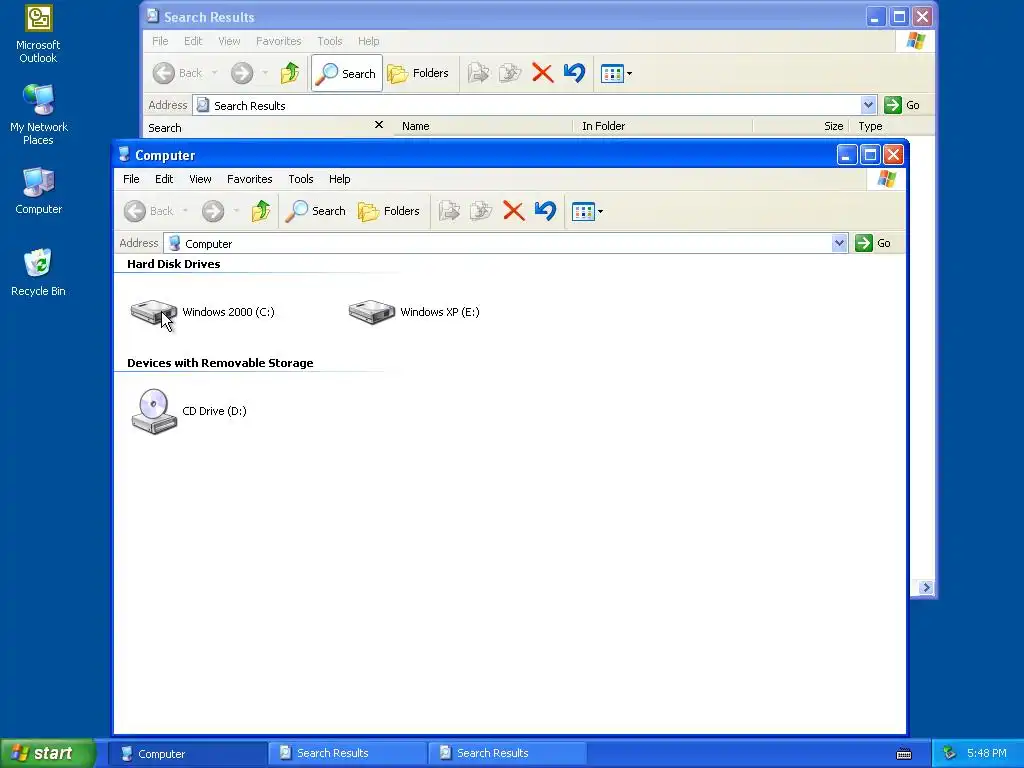Switch to Computer taskbar button
This screenshot has width=1024, height=768.
188,754
